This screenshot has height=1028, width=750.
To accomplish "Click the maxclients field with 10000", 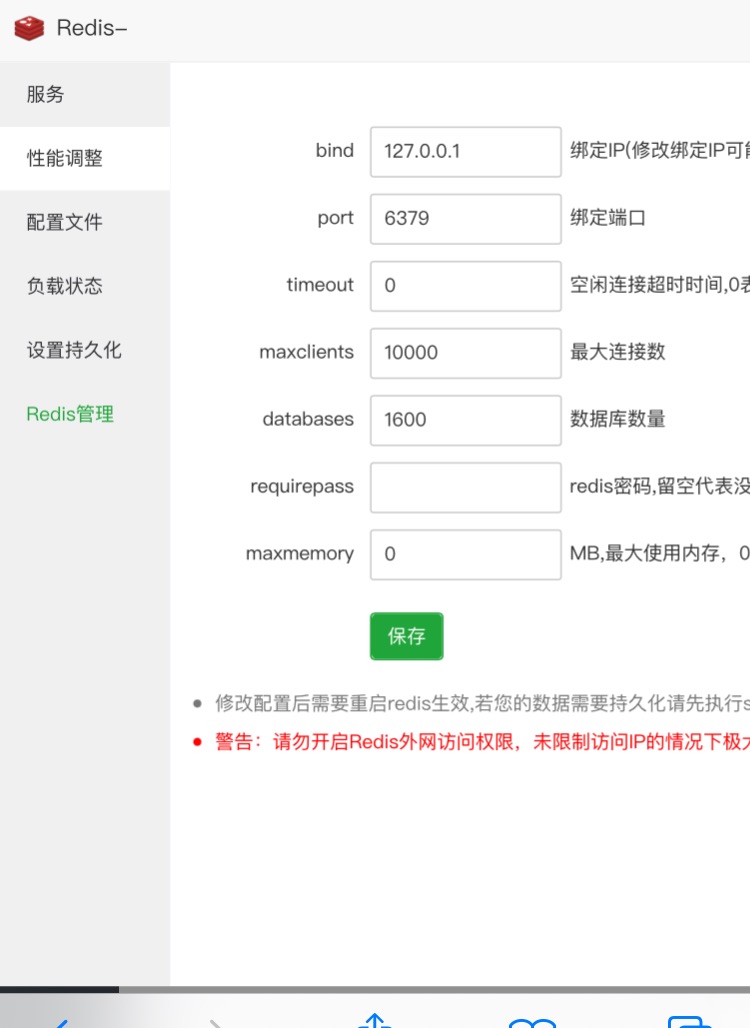I will 465,352.
